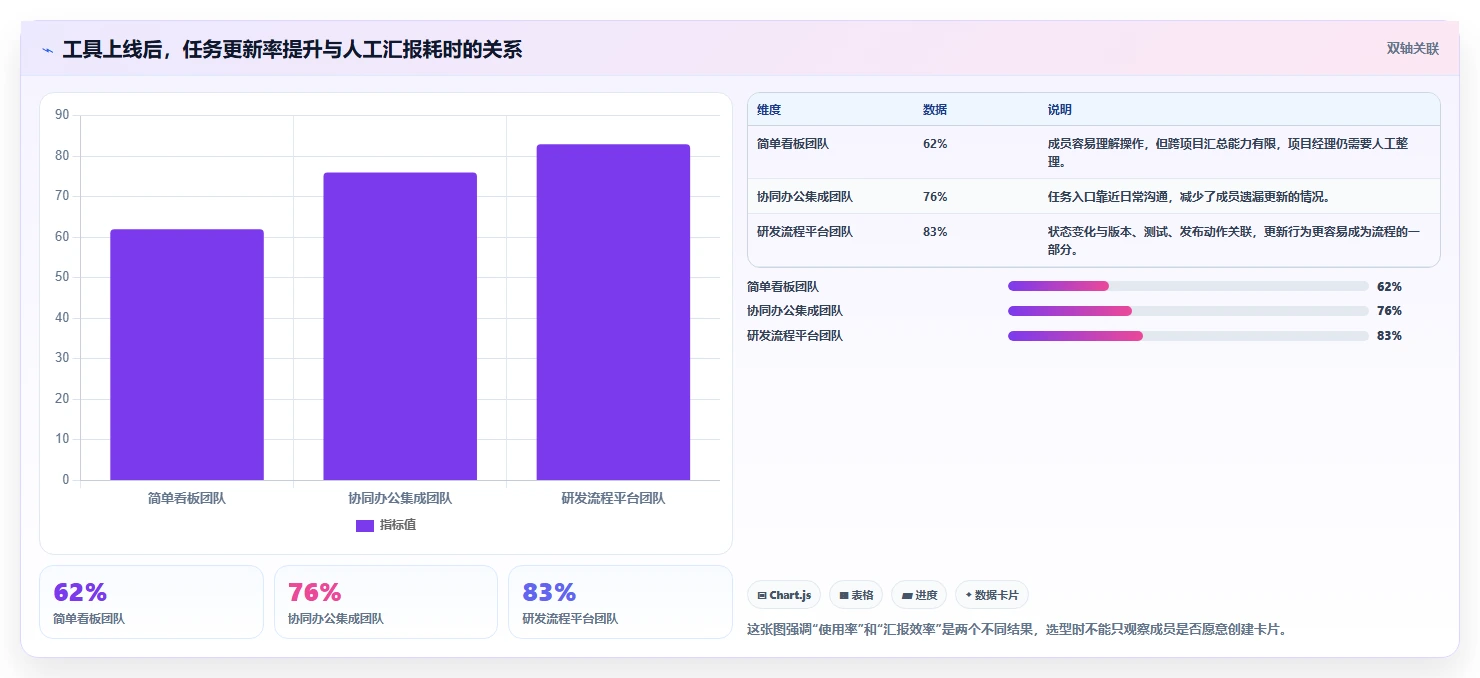Click the 76% cell in the table
1480x678 pixels.
(x=935, y=197)
